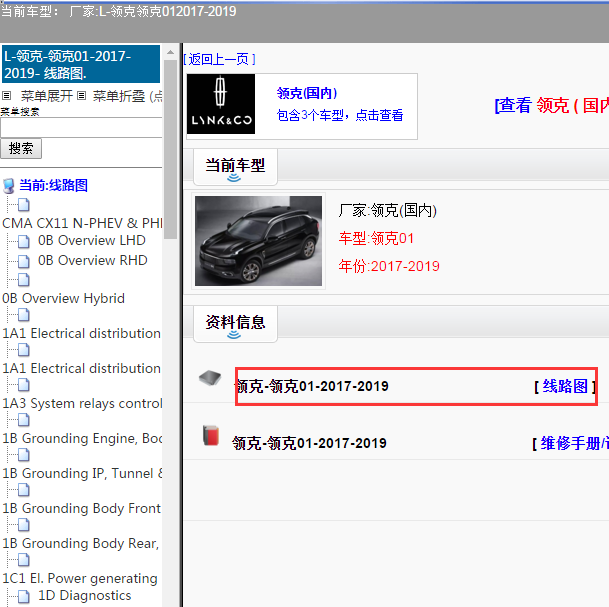Open the 线路图 wiring diagram link

565,386
